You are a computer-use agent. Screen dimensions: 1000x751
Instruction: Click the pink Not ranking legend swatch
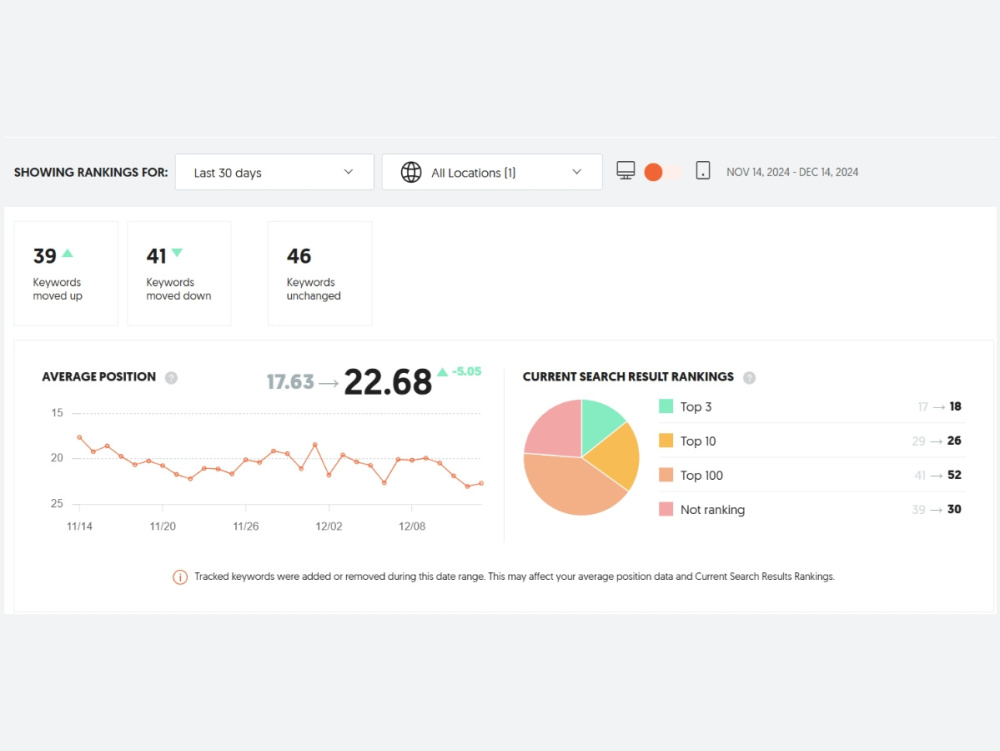(x=666, y=509)
